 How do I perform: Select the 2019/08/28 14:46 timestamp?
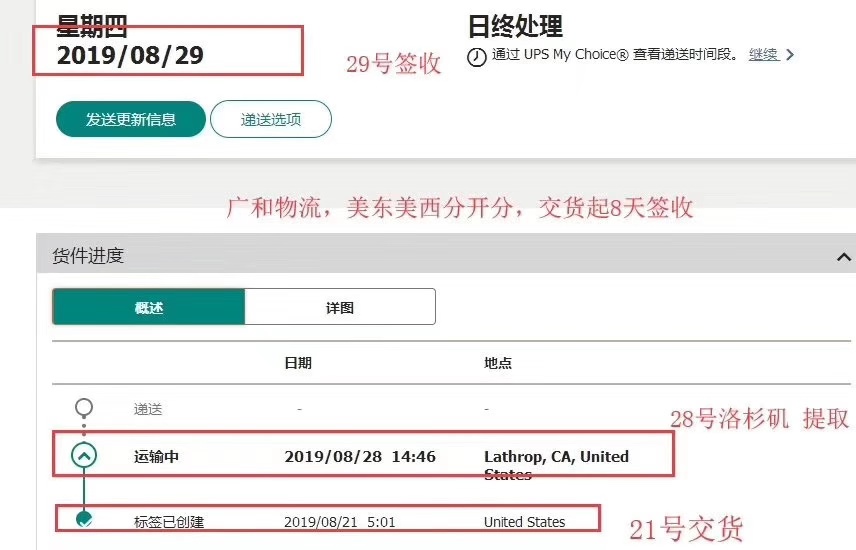tap(360, 456)
